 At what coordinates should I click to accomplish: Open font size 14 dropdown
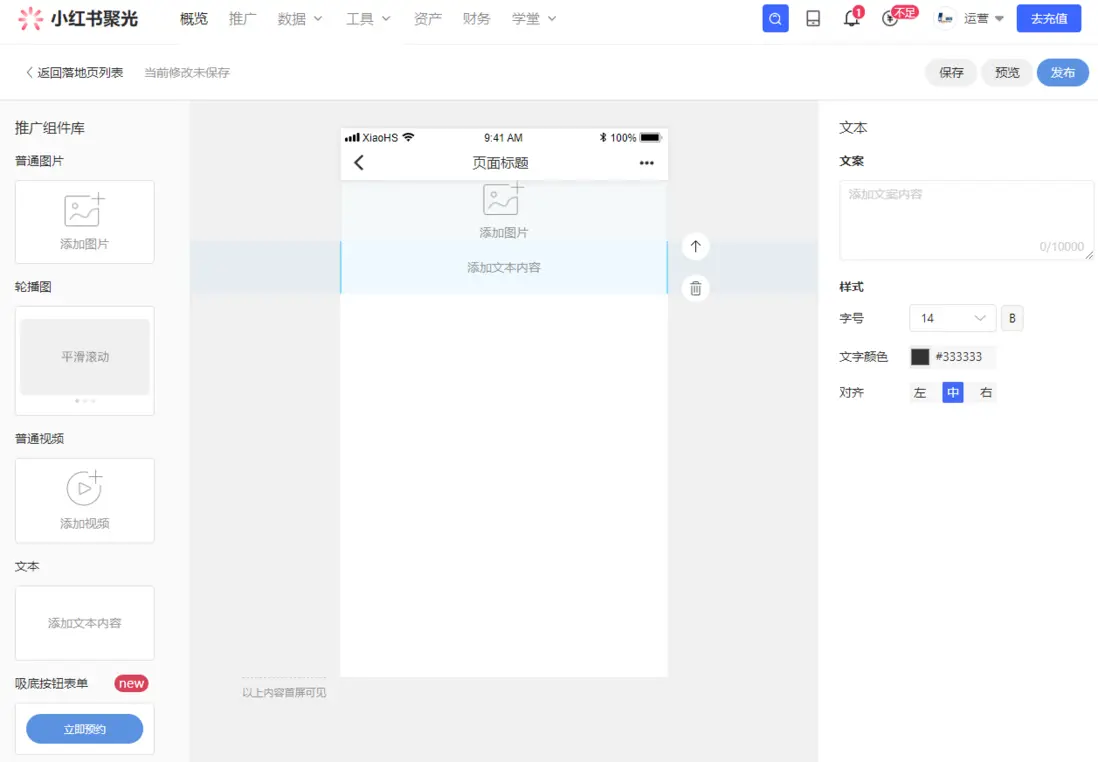(952, 318)
